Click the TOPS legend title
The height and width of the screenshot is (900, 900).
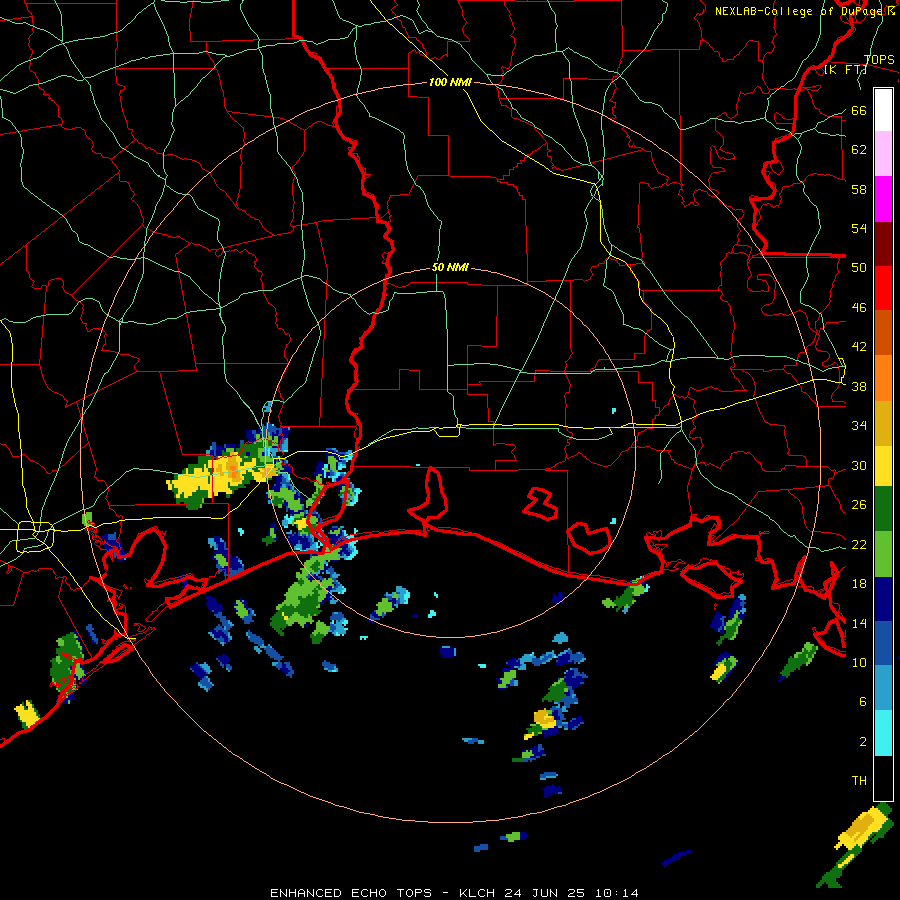click(x=879, y=60)
